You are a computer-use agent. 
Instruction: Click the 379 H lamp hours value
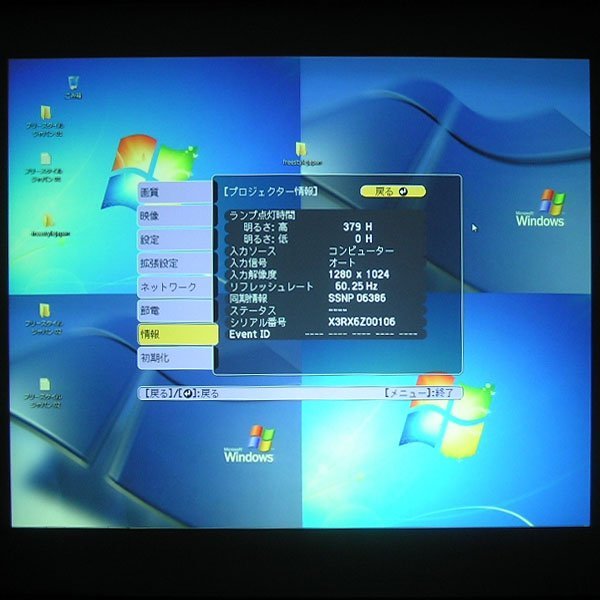click(357, 227)
